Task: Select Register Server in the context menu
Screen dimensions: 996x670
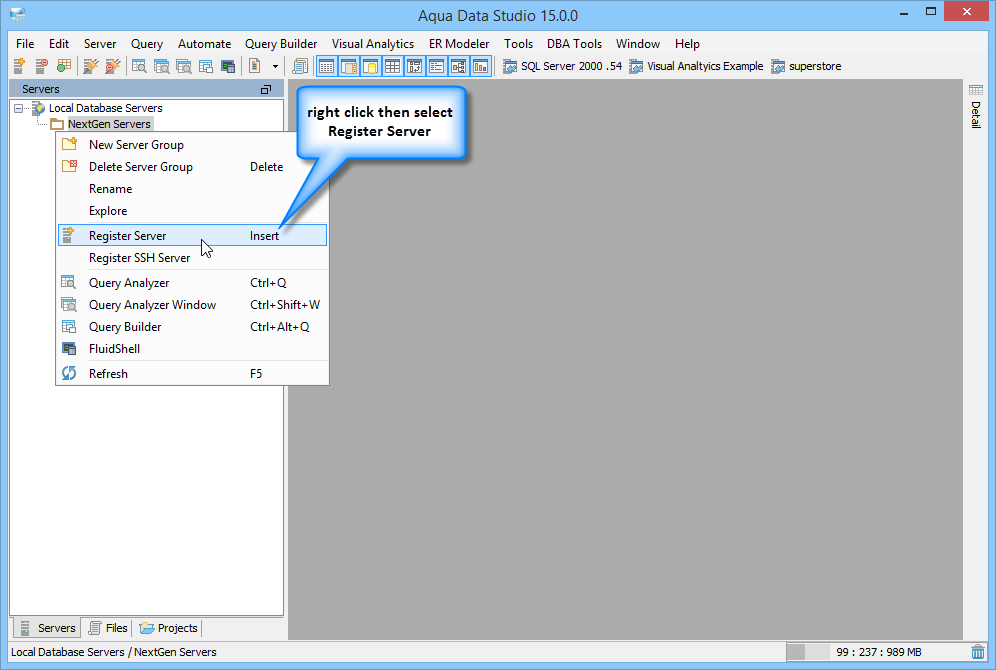Action: [192, 236]
